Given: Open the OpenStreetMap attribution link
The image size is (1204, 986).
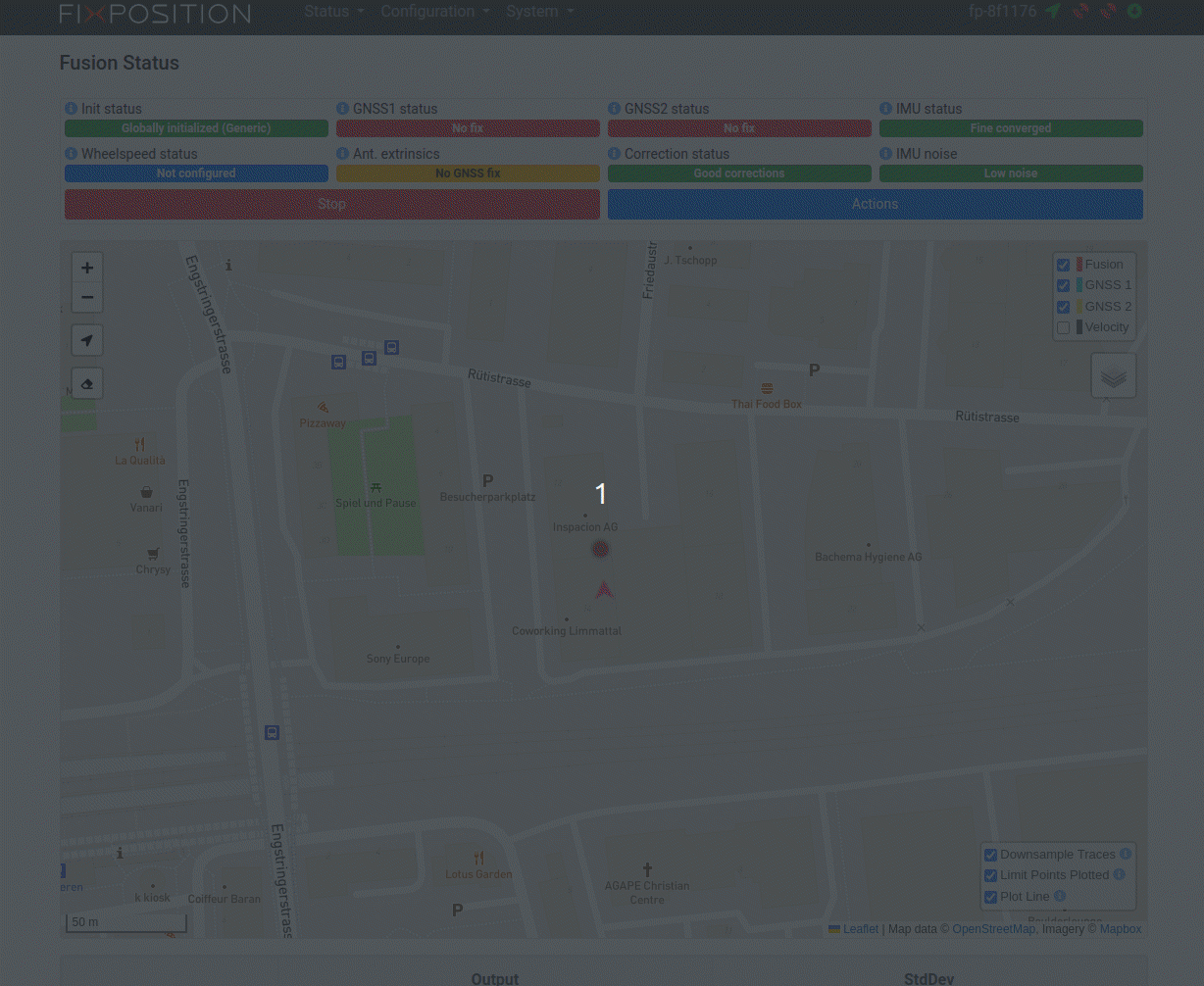Looking at the screenshot, I should tap(993, 929).
